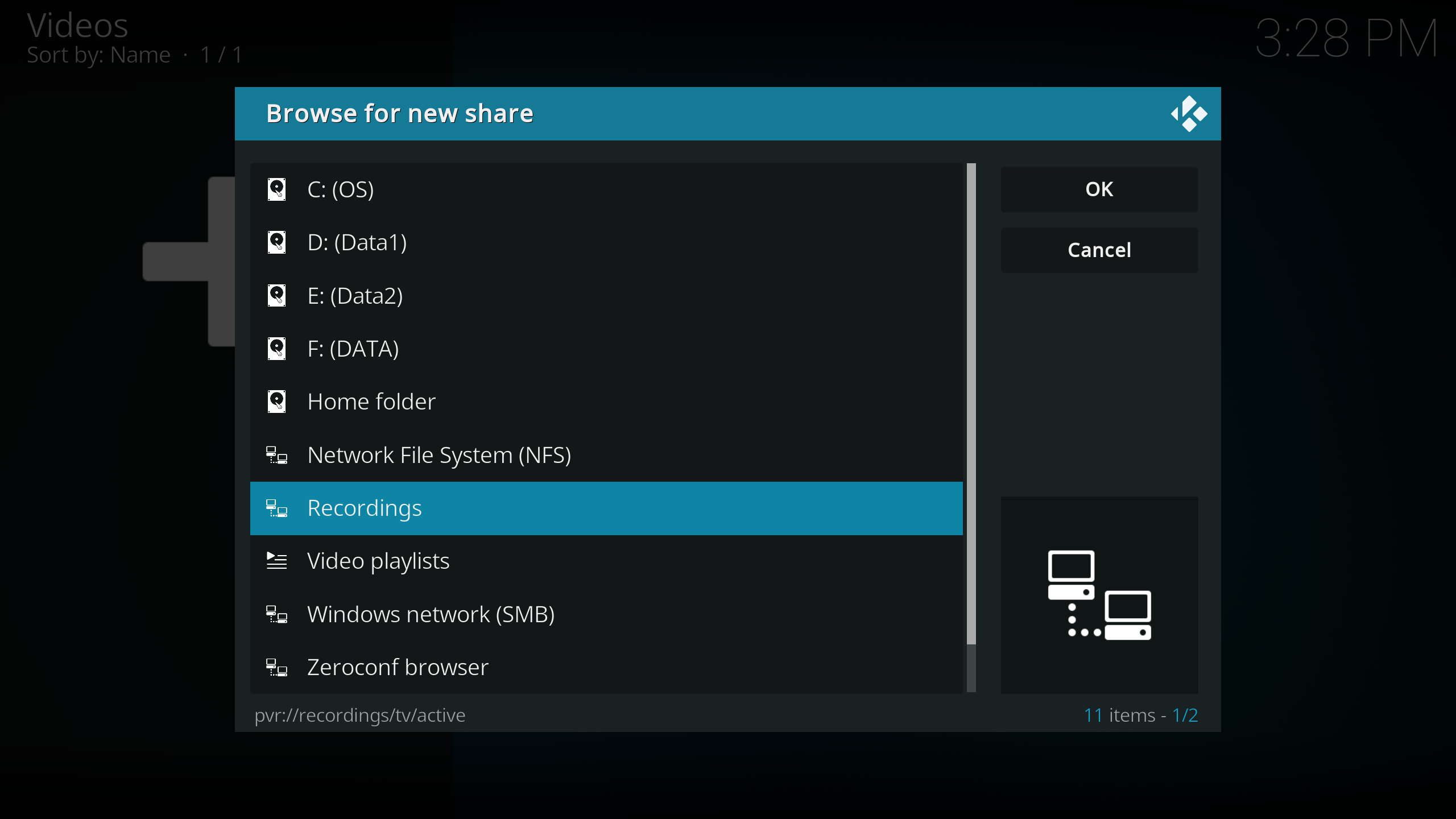Select the D: (Data1) drive entry

606,243
